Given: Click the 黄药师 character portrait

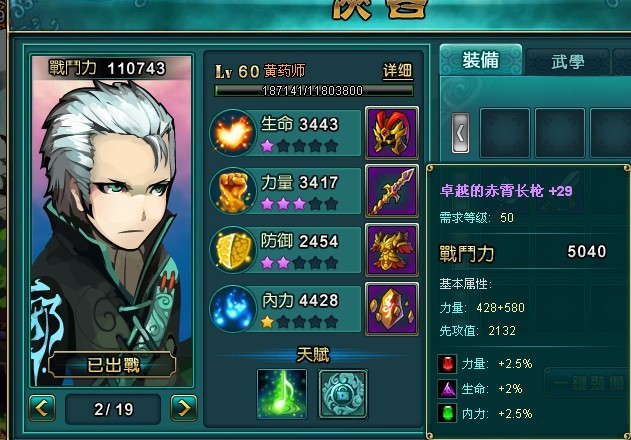Looking at the screenshot, I should click(x=112, y=221).
